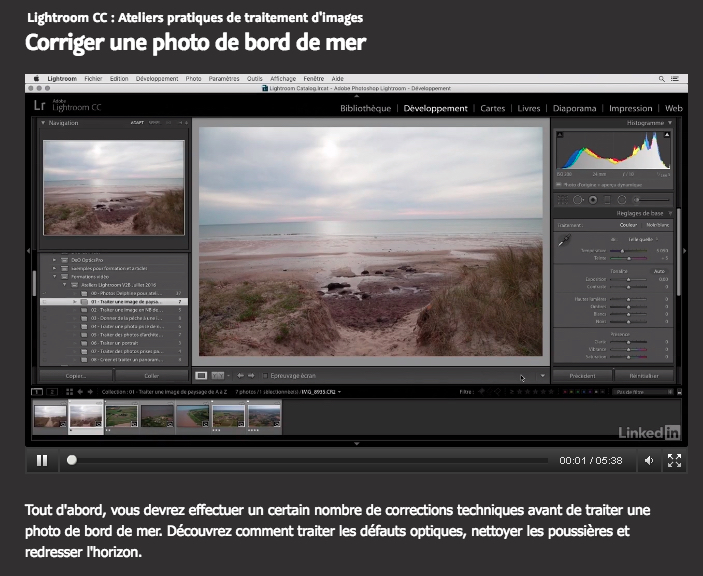Choose Noir/blanc treatment
Screen dimensions: 703x576
(658, 225)
